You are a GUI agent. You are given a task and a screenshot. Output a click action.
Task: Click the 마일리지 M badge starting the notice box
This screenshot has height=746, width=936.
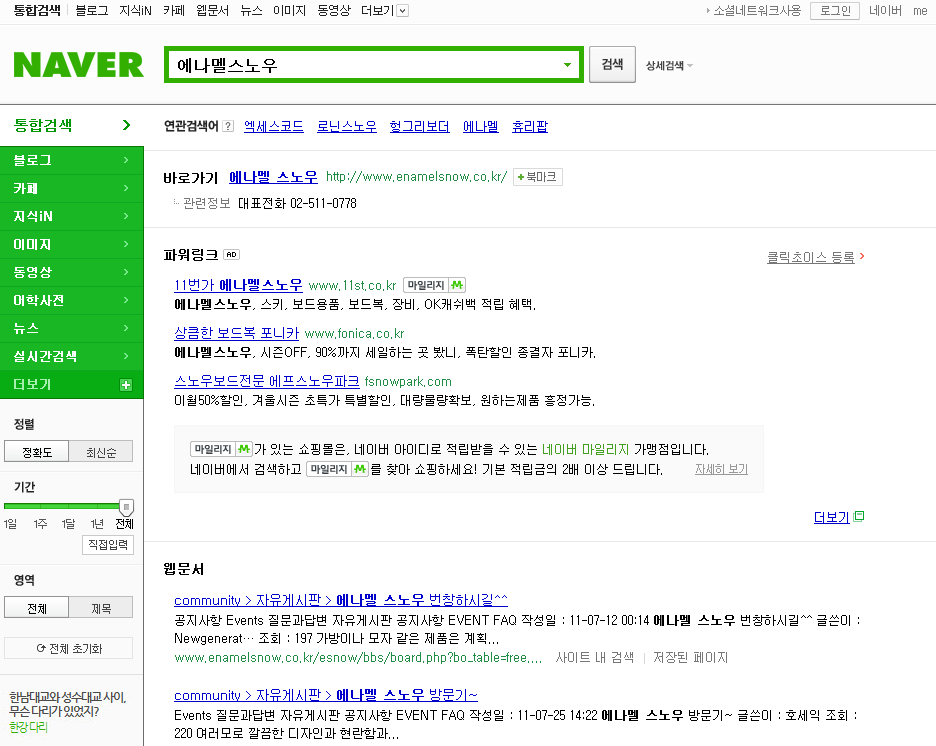click(x=221, y=449)
